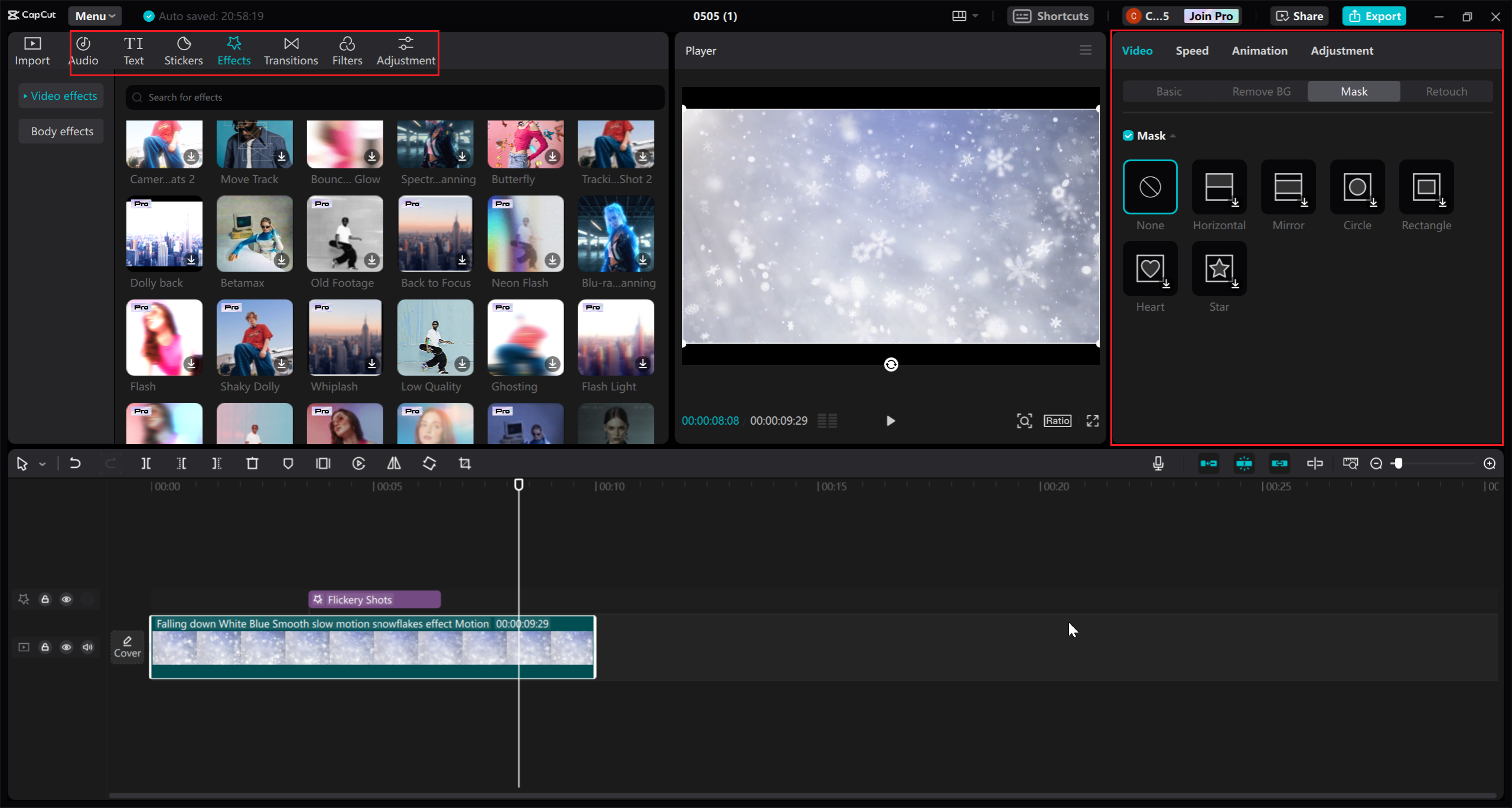
Task: Select the Heart mask shape
Action: tap(1149, 269)
